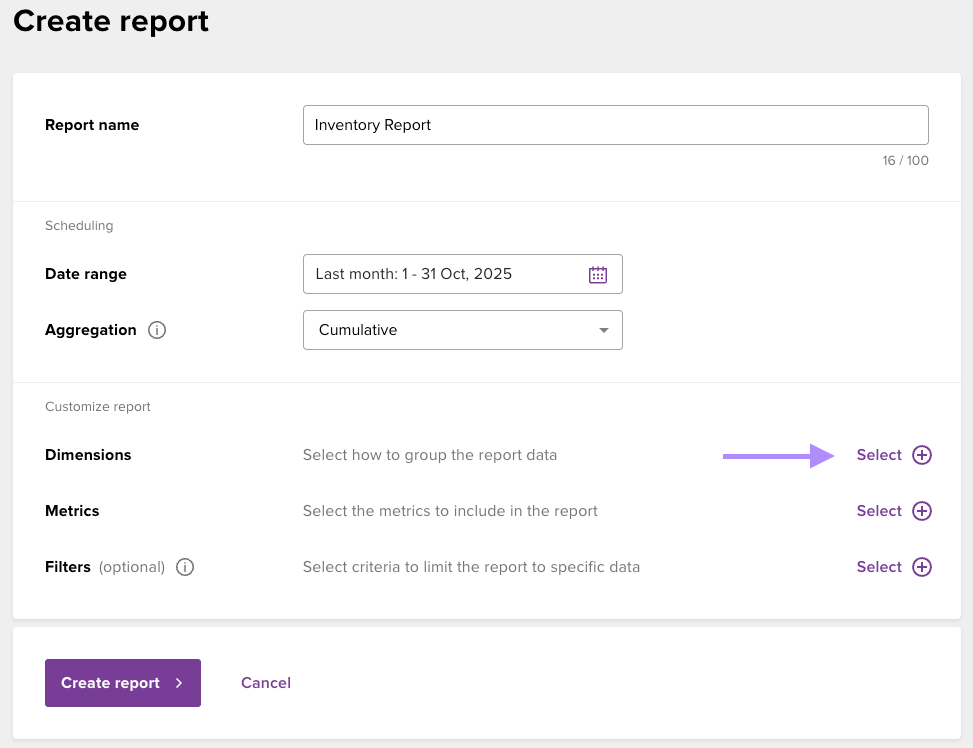Click the Create report page heading
Viewport: 973px width, 748px height.
[111, 21]
